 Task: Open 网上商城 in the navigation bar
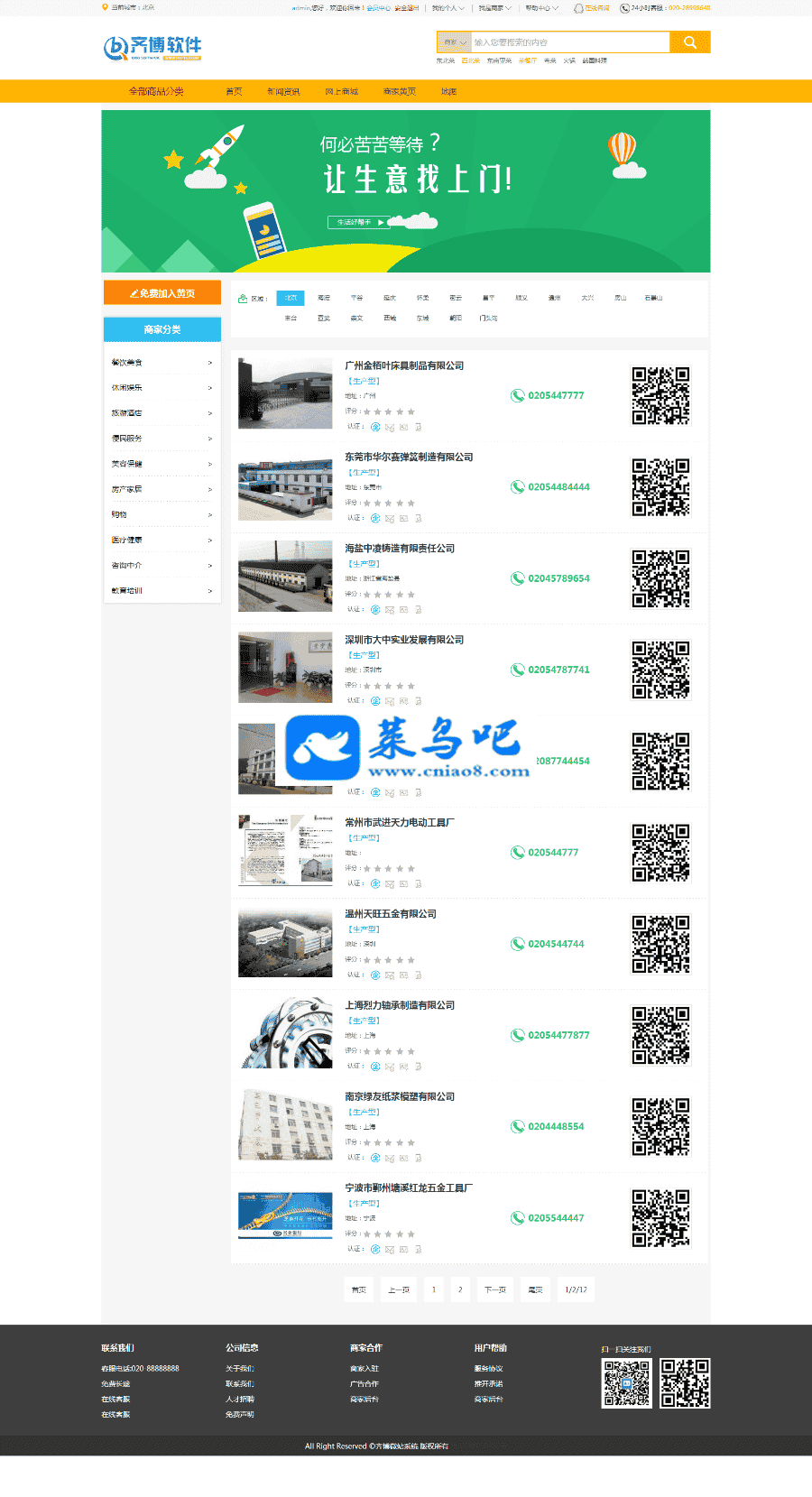click(x=342, y=91)
